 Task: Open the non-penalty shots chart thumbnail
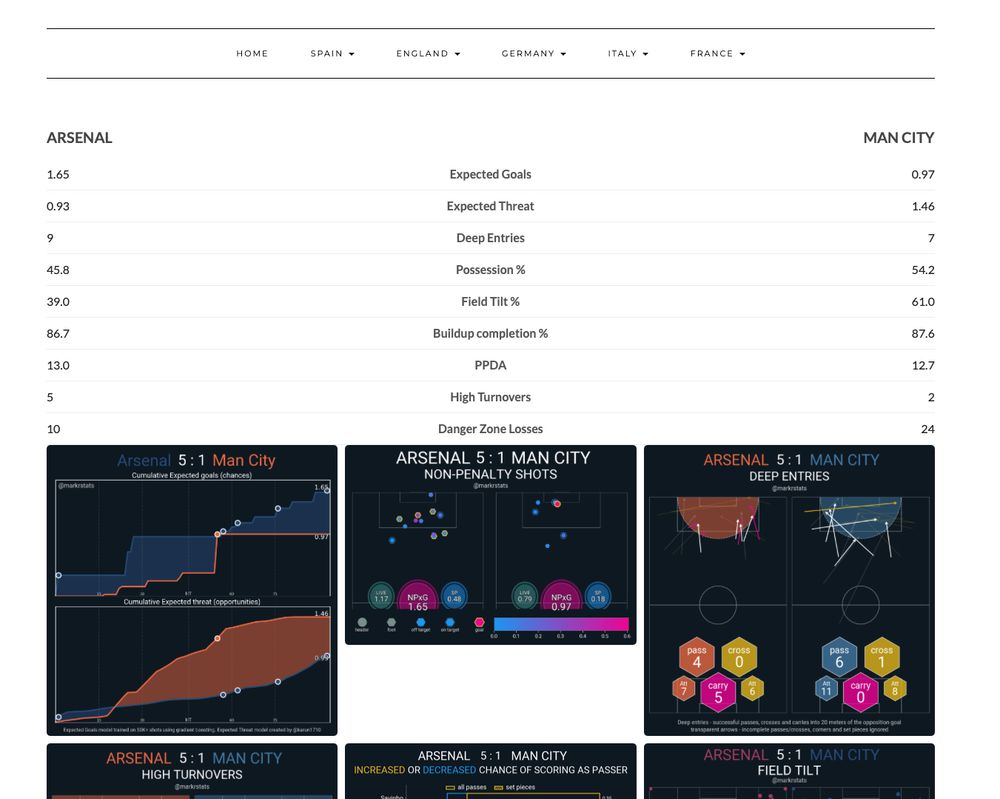tap(490, 545)
